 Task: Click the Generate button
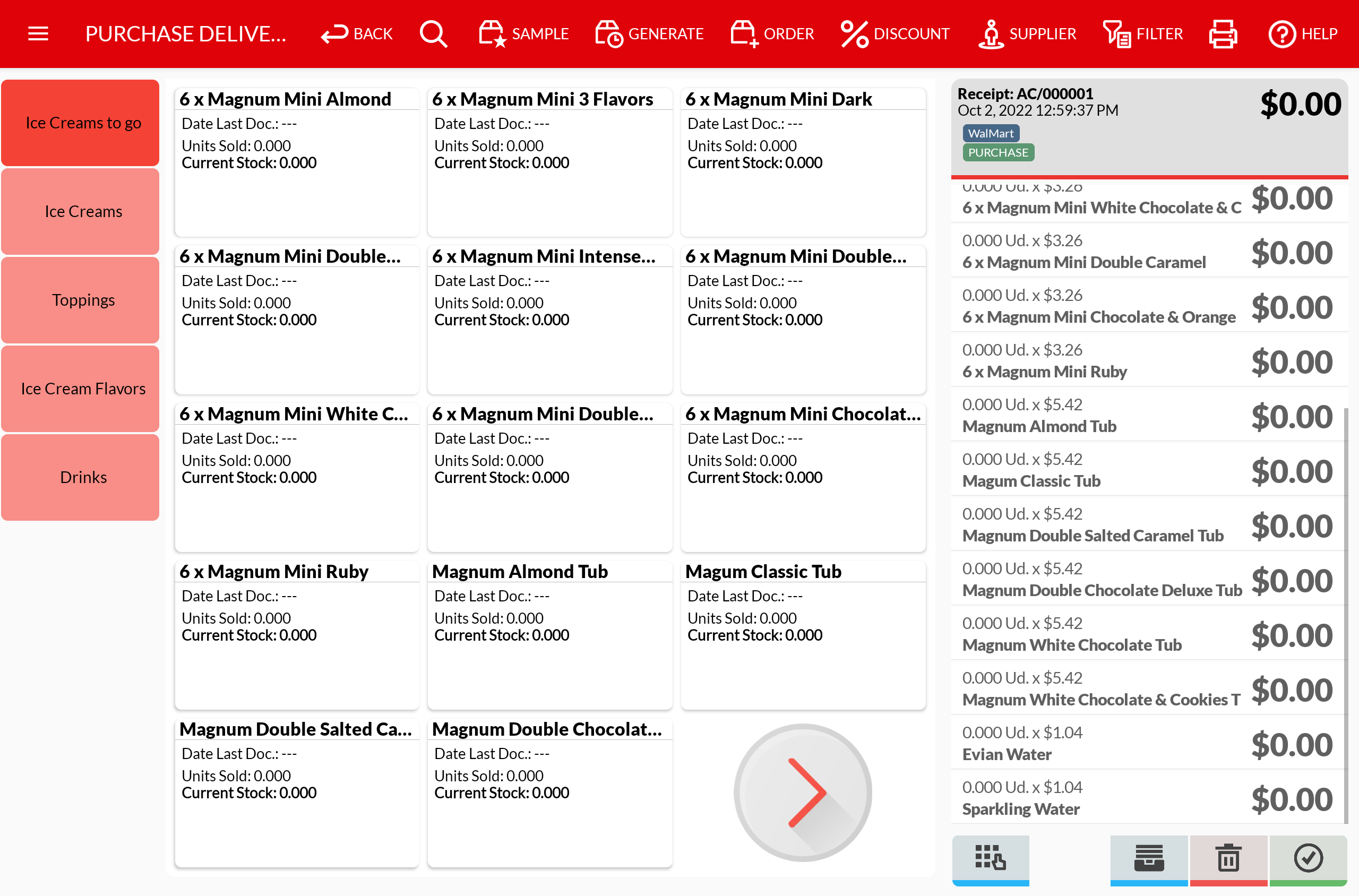click(x=650, y=34)
